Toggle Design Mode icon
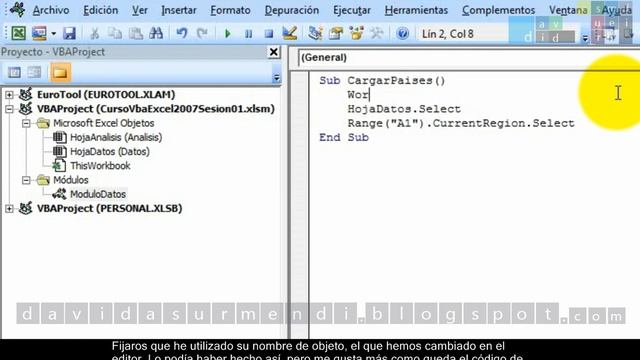Screen dimensions: 640x360 290,33
